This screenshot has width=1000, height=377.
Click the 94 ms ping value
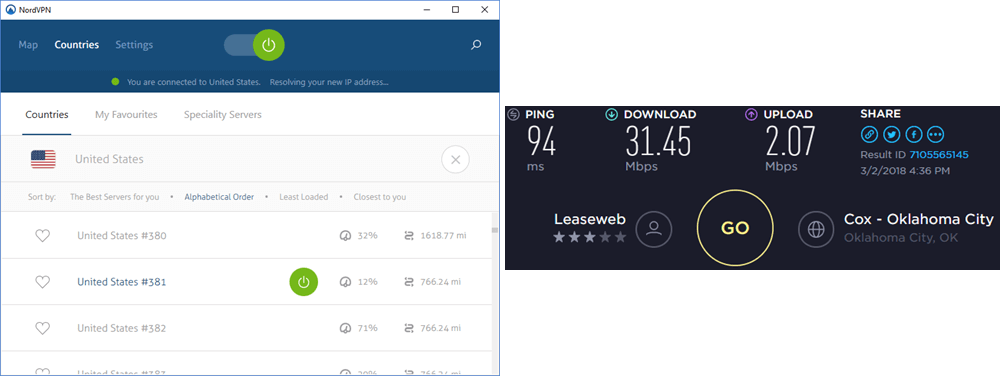click(541, 142)
